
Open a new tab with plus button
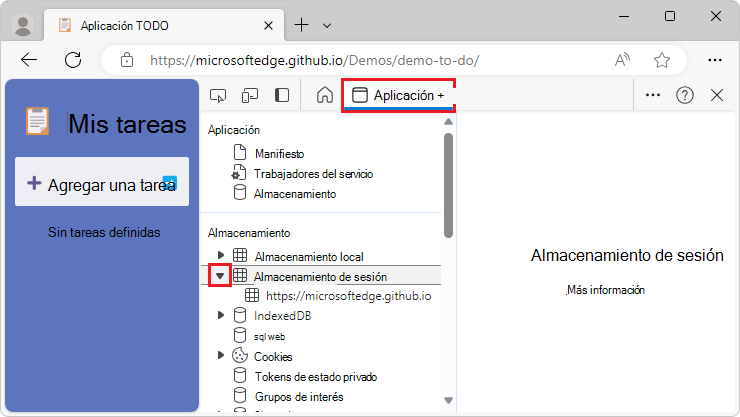click(301, 25)
